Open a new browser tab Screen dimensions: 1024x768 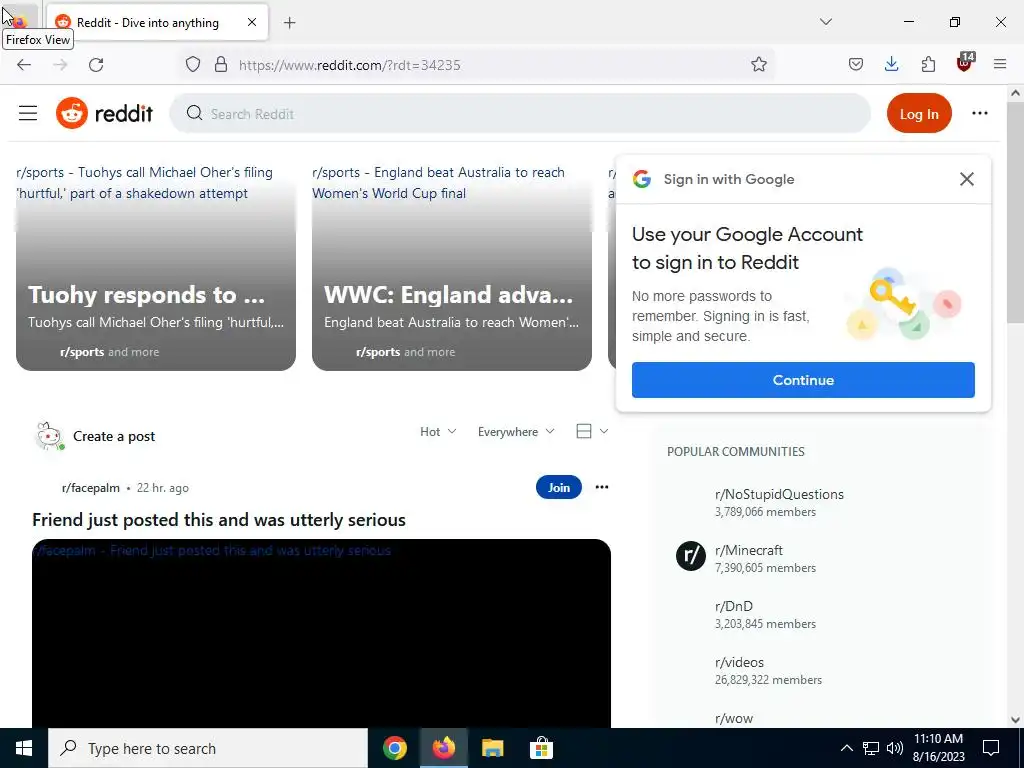[x=290, y=23]
